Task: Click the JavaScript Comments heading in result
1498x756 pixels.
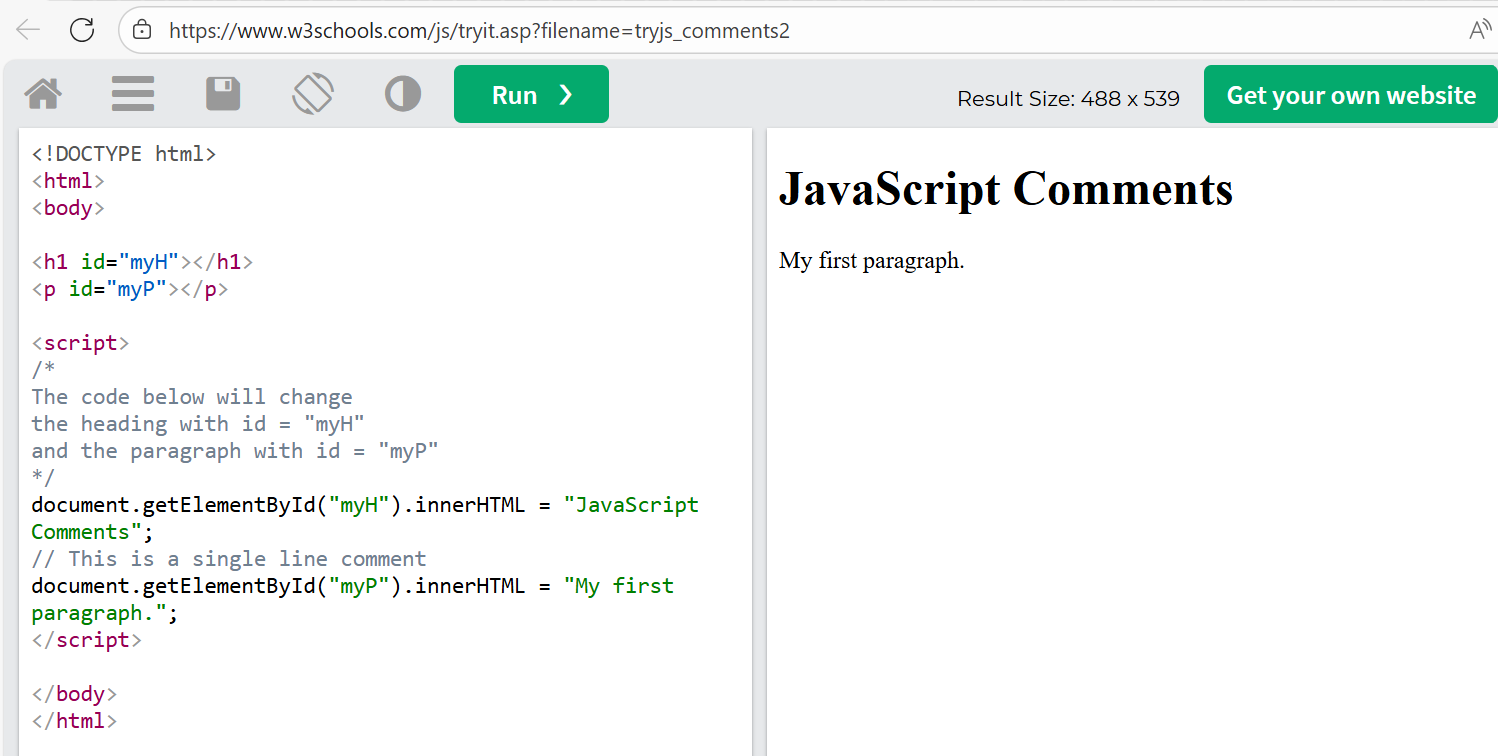Action: point(1005,188)
